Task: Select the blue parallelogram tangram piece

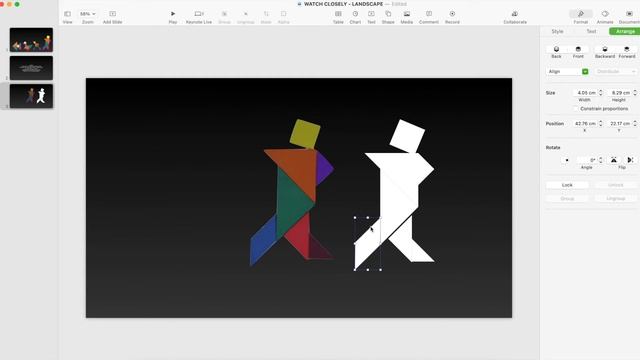Action: [263, 241]
